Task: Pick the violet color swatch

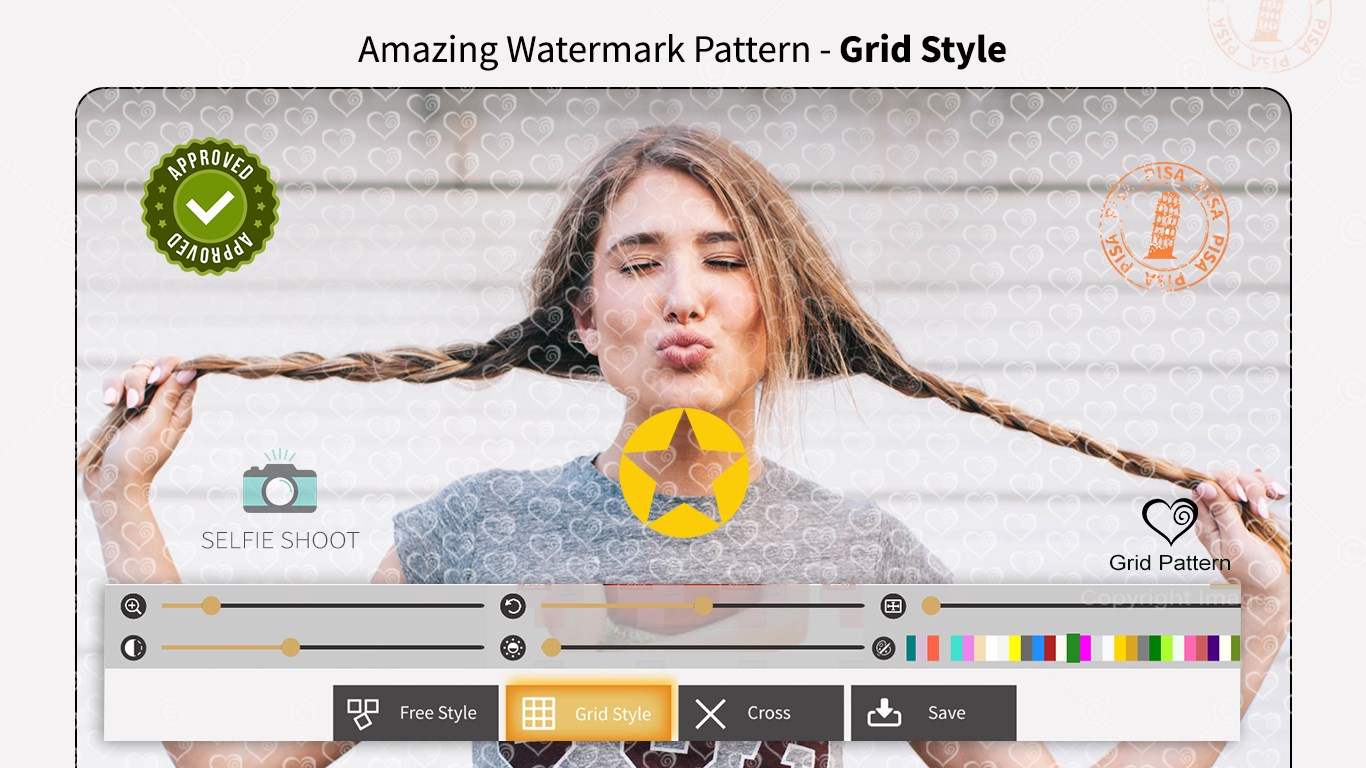Action: coord(968,648)
